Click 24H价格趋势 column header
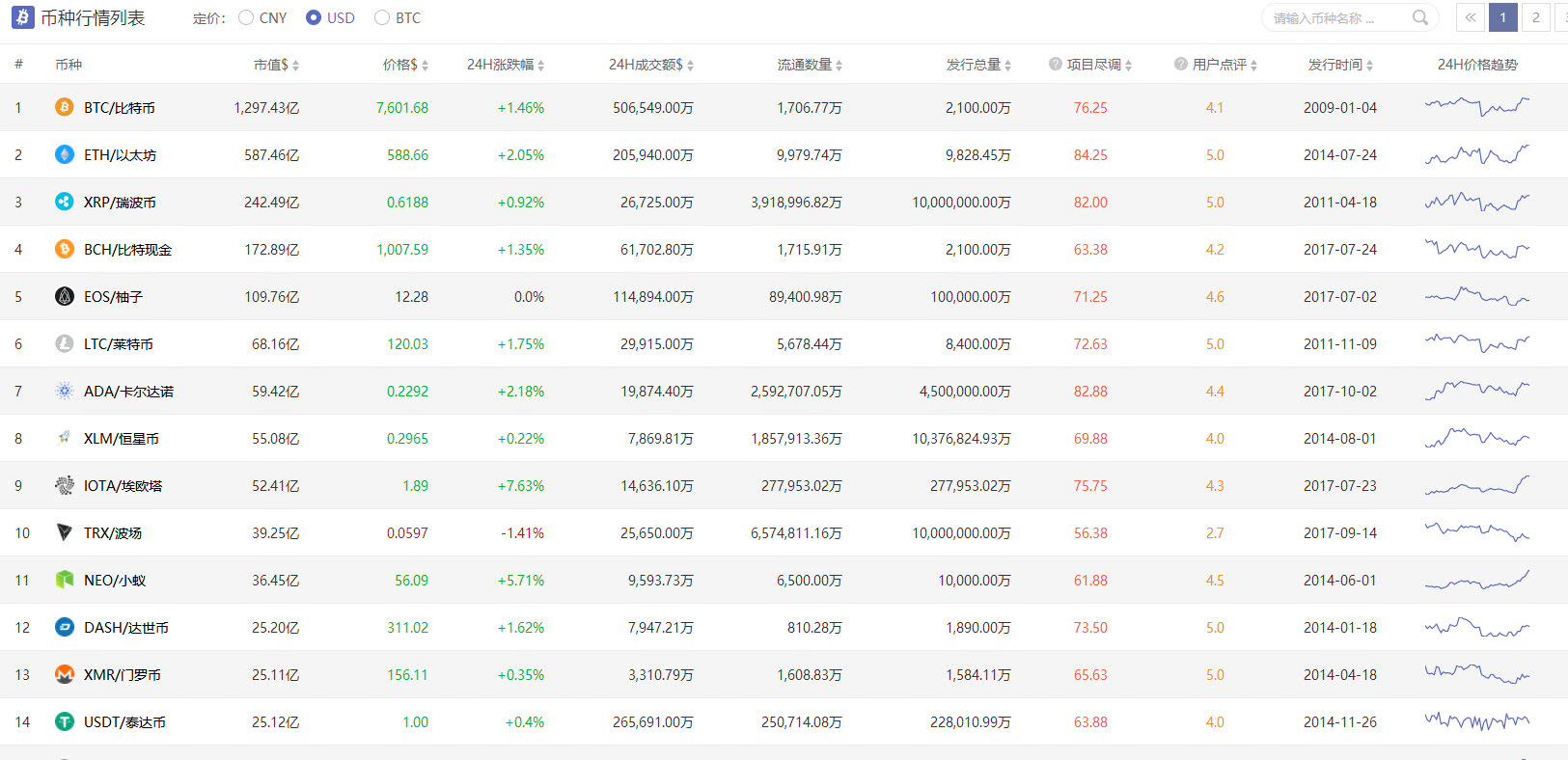Screen dimensions: 1568x760 tap(1477, 65)
